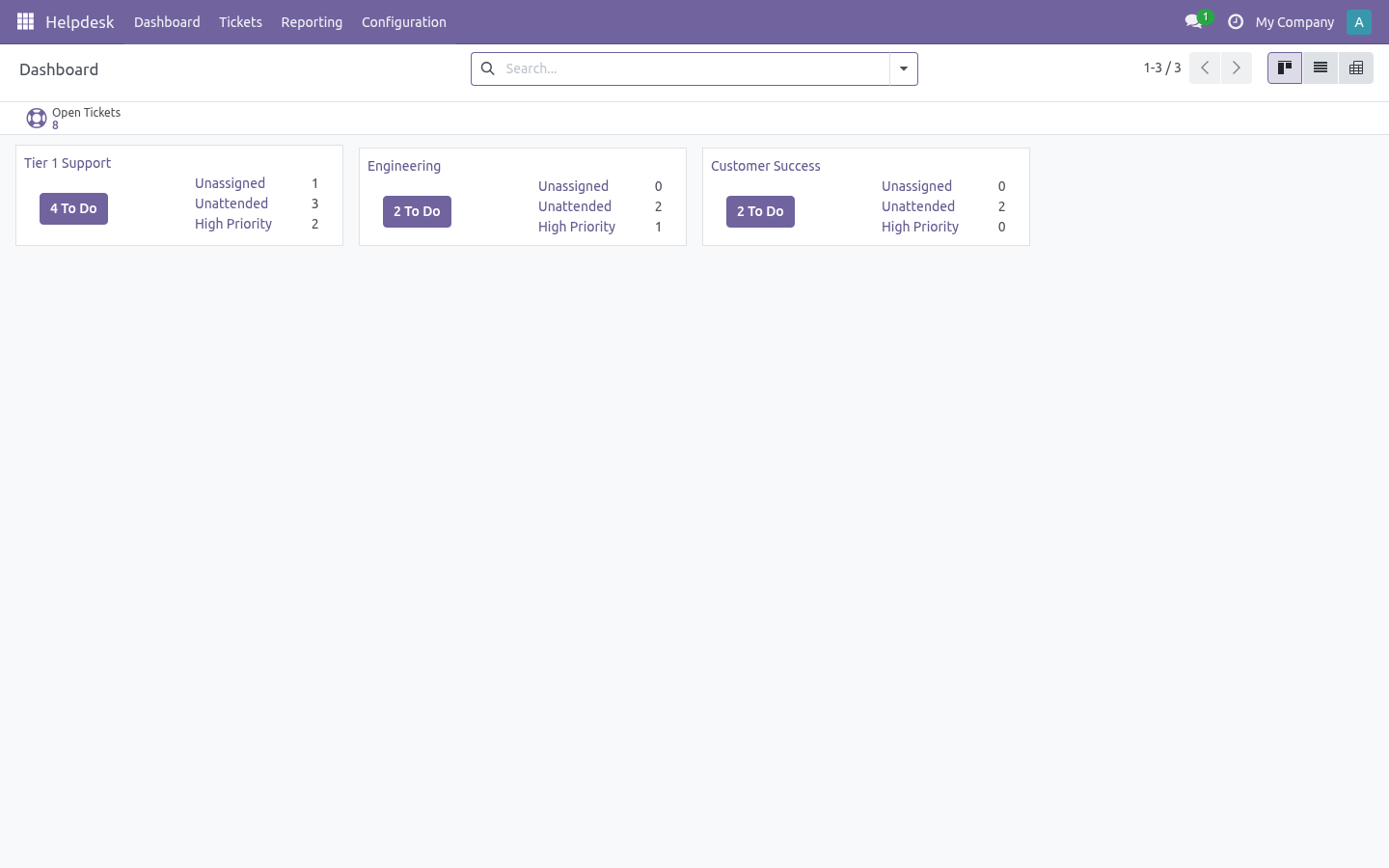Switch to the grid view icon
1389x868 pixels.
pyautogui.click(x=1356, y=68)
